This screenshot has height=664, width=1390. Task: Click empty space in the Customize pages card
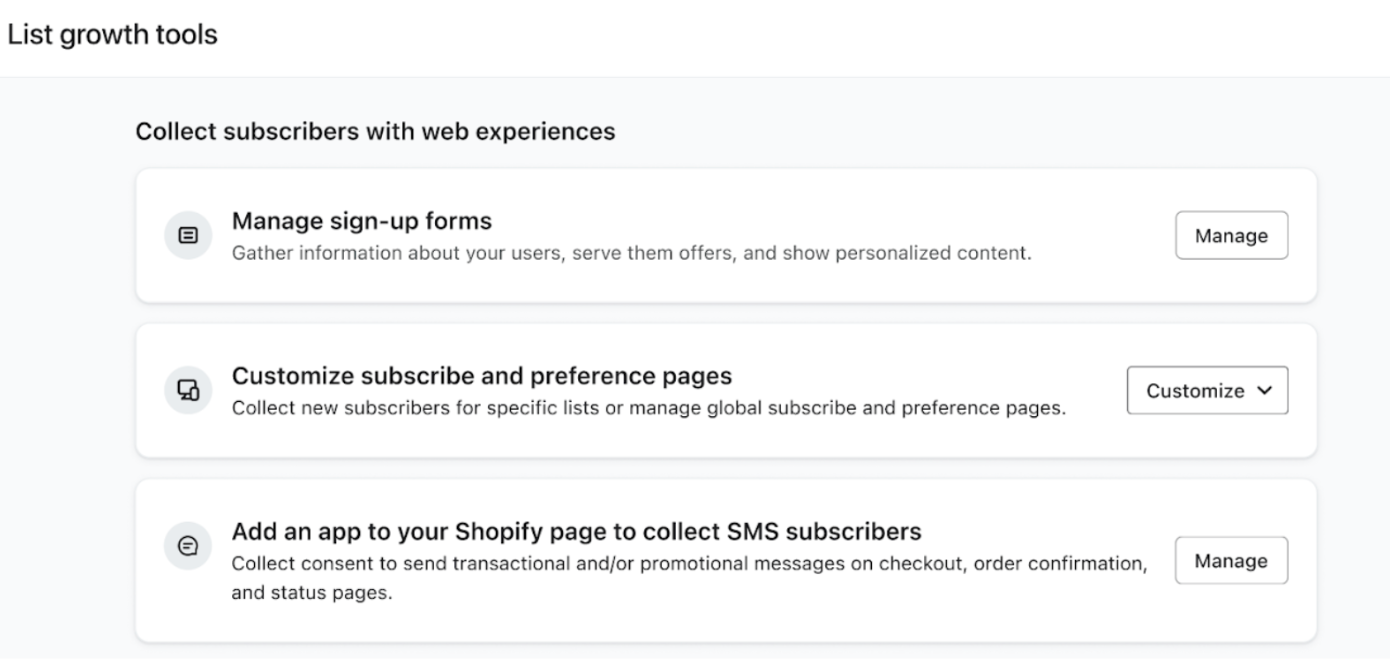pyautogui.click(x=1100, y=437)
